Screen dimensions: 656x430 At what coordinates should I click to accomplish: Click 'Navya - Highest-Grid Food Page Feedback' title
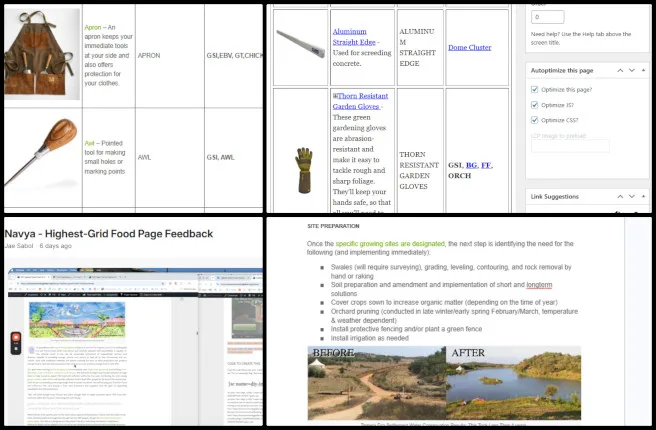pos(109,233)
